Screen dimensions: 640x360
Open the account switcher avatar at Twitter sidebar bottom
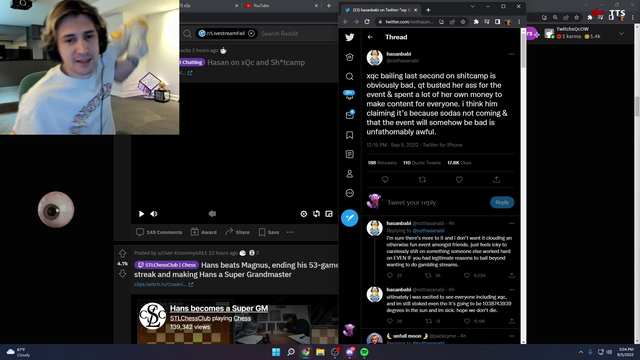click(349, 330)
